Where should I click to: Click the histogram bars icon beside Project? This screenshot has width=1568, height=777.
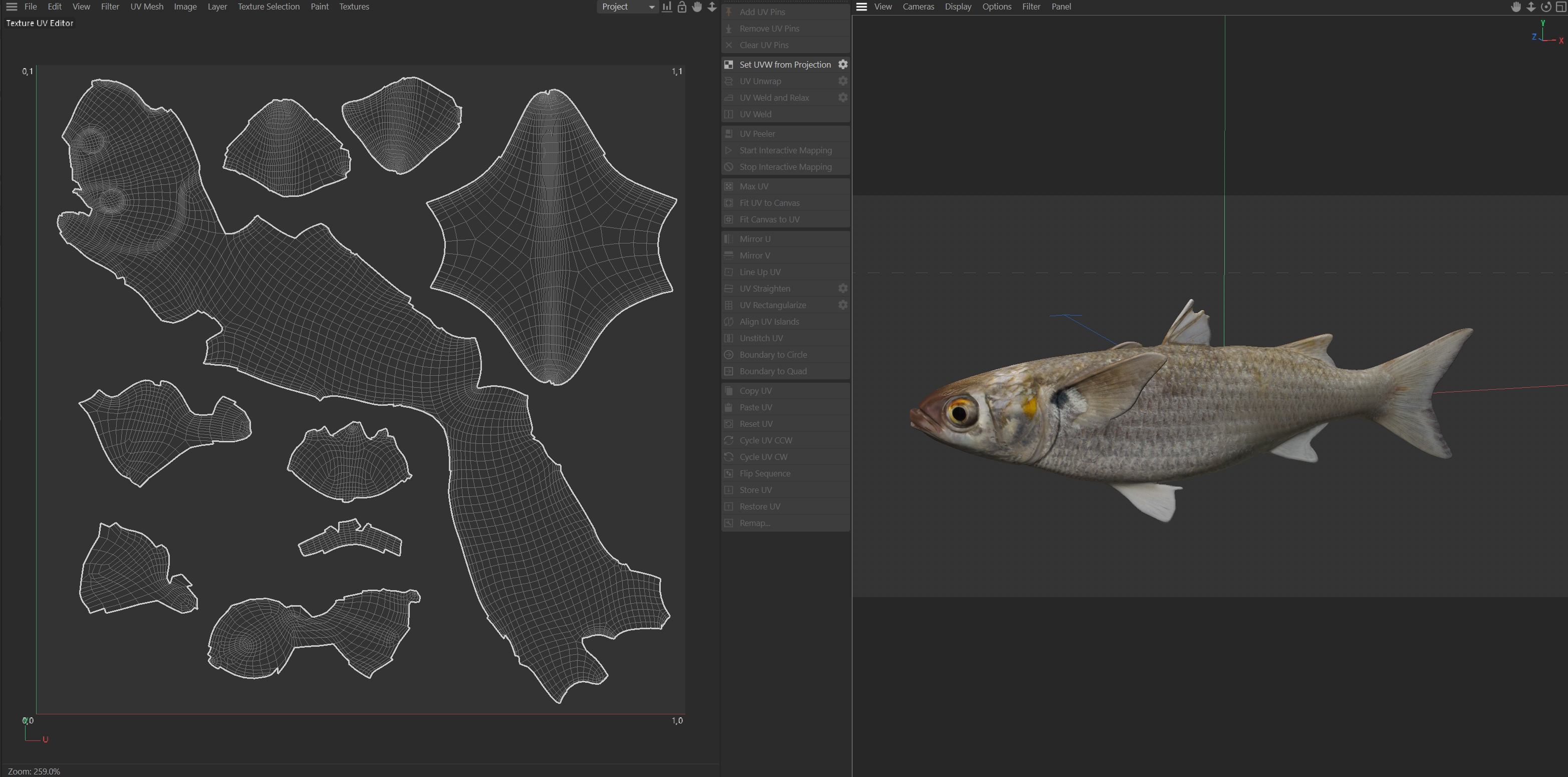click(667, 7)
